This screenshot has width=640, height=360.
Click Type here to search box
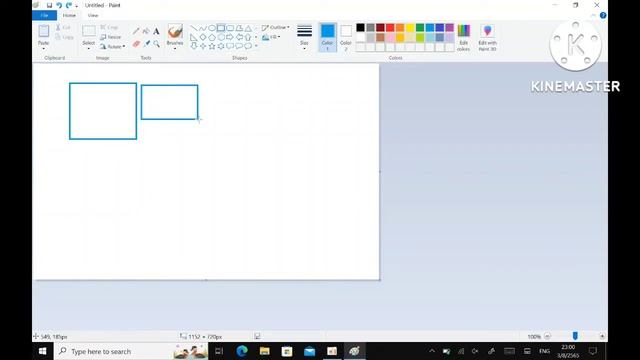click(x=131, y=351)
